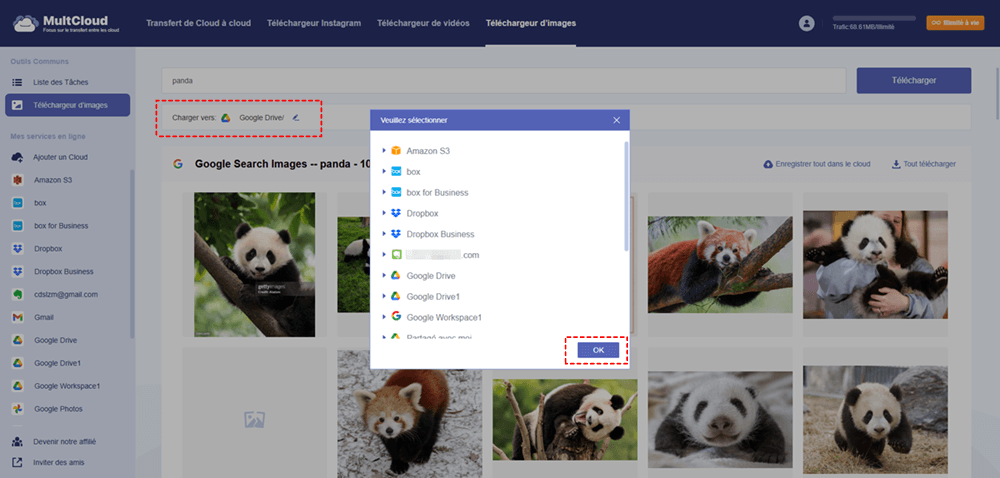This screenshot has width=1000, height=478.
Task: Click the Google Workspace1 icon in dialog
Action: pos(395,317)
